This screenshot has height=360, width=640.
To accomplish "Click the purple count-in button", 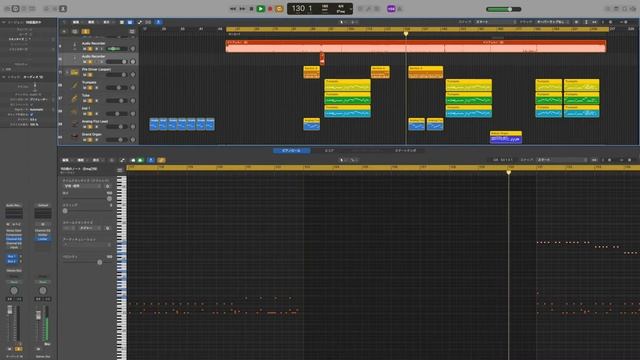I will 391,9.
